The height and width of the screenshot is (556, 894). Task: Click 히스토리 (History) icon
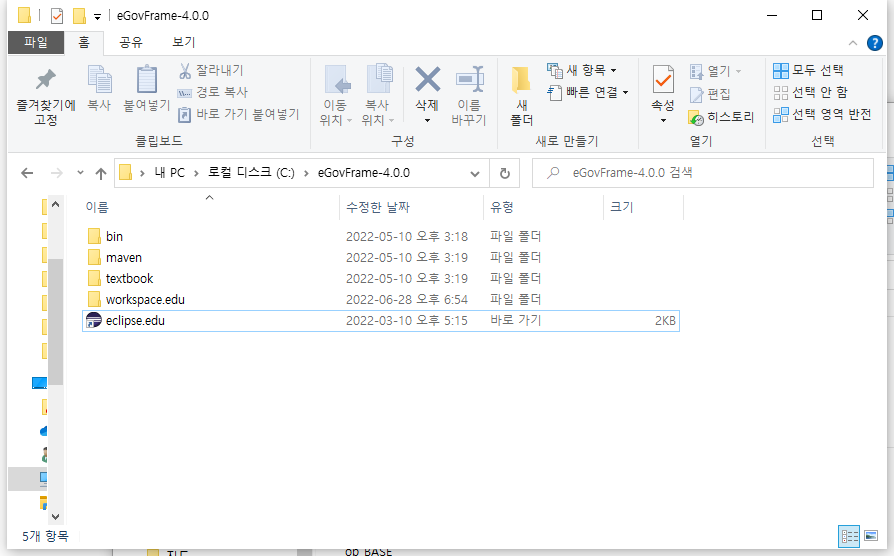[696, 118]
